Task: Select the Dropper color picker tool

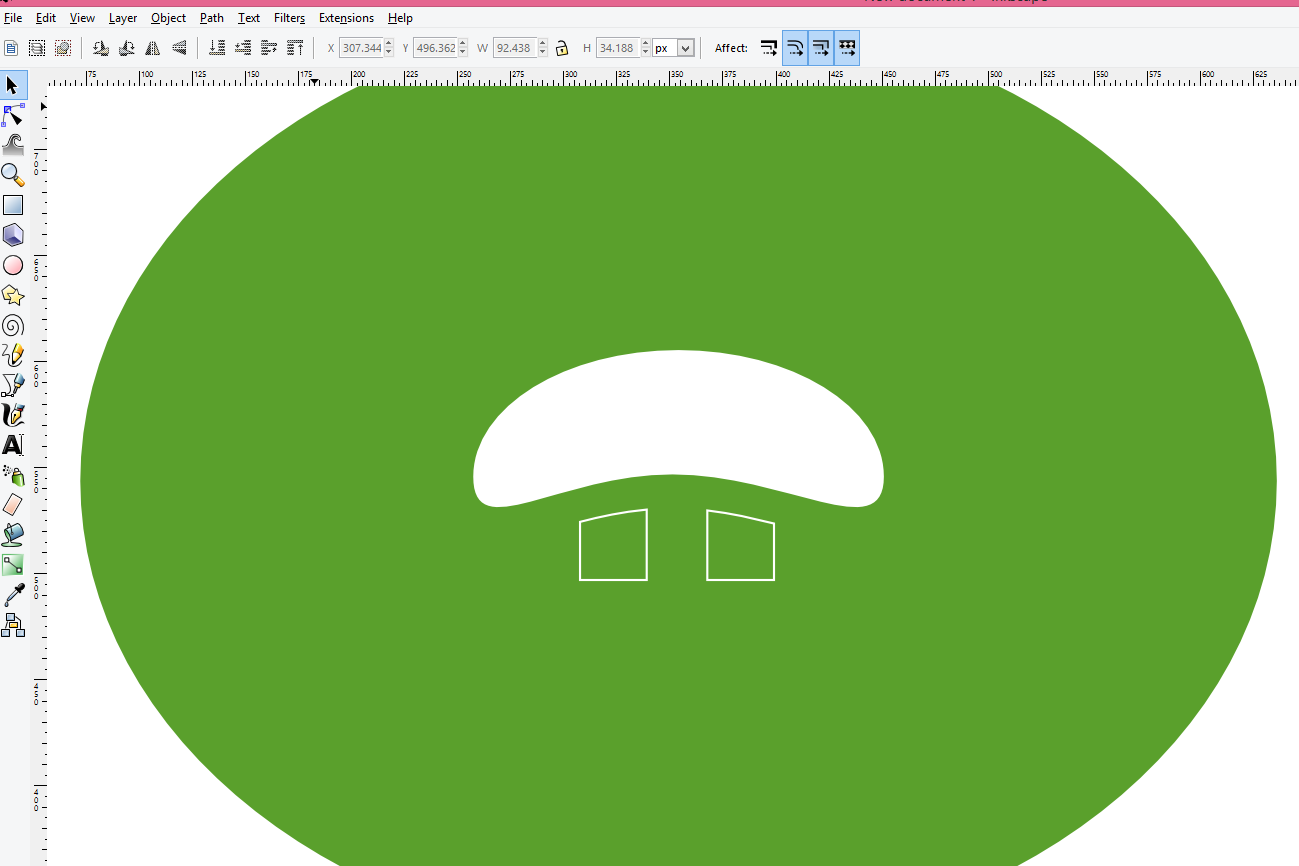Action: pyautogui.click(x=13, y=595)
